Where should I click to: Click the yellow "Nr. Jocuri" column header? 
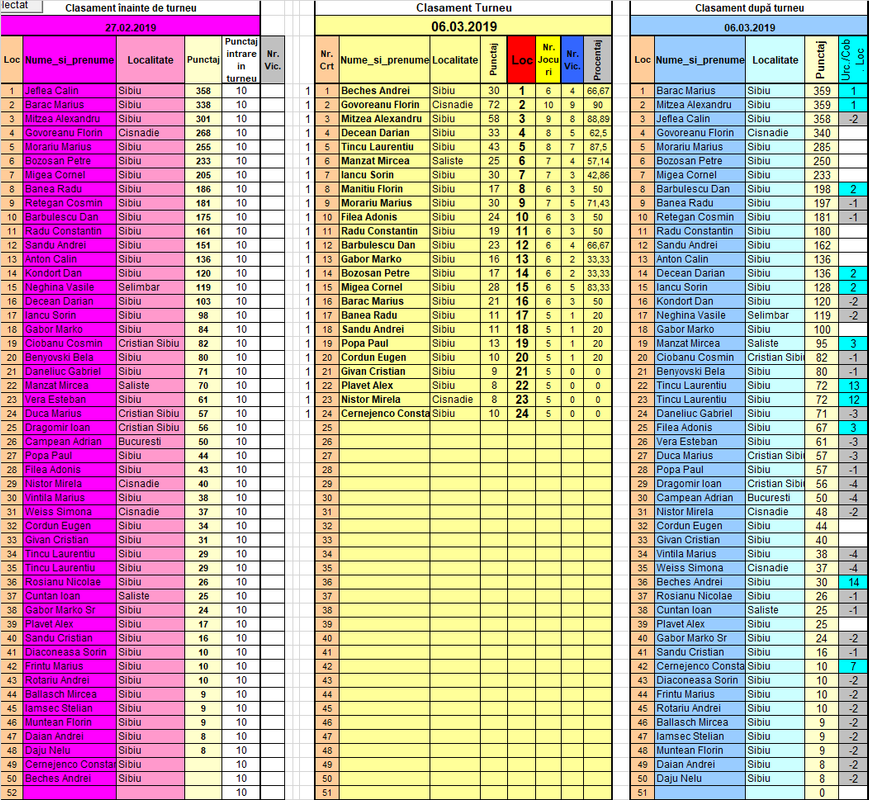coord(548,60)
